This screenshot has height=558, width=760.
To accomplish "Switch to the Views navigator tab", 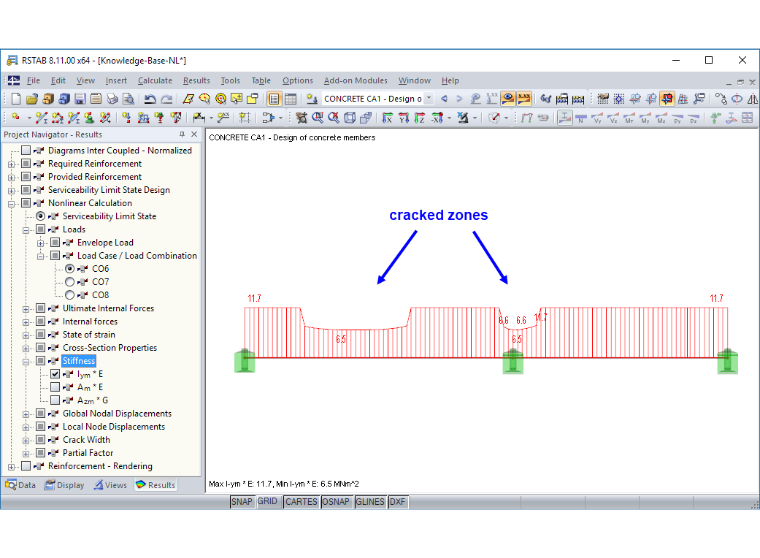I will [x=110, y=485].
